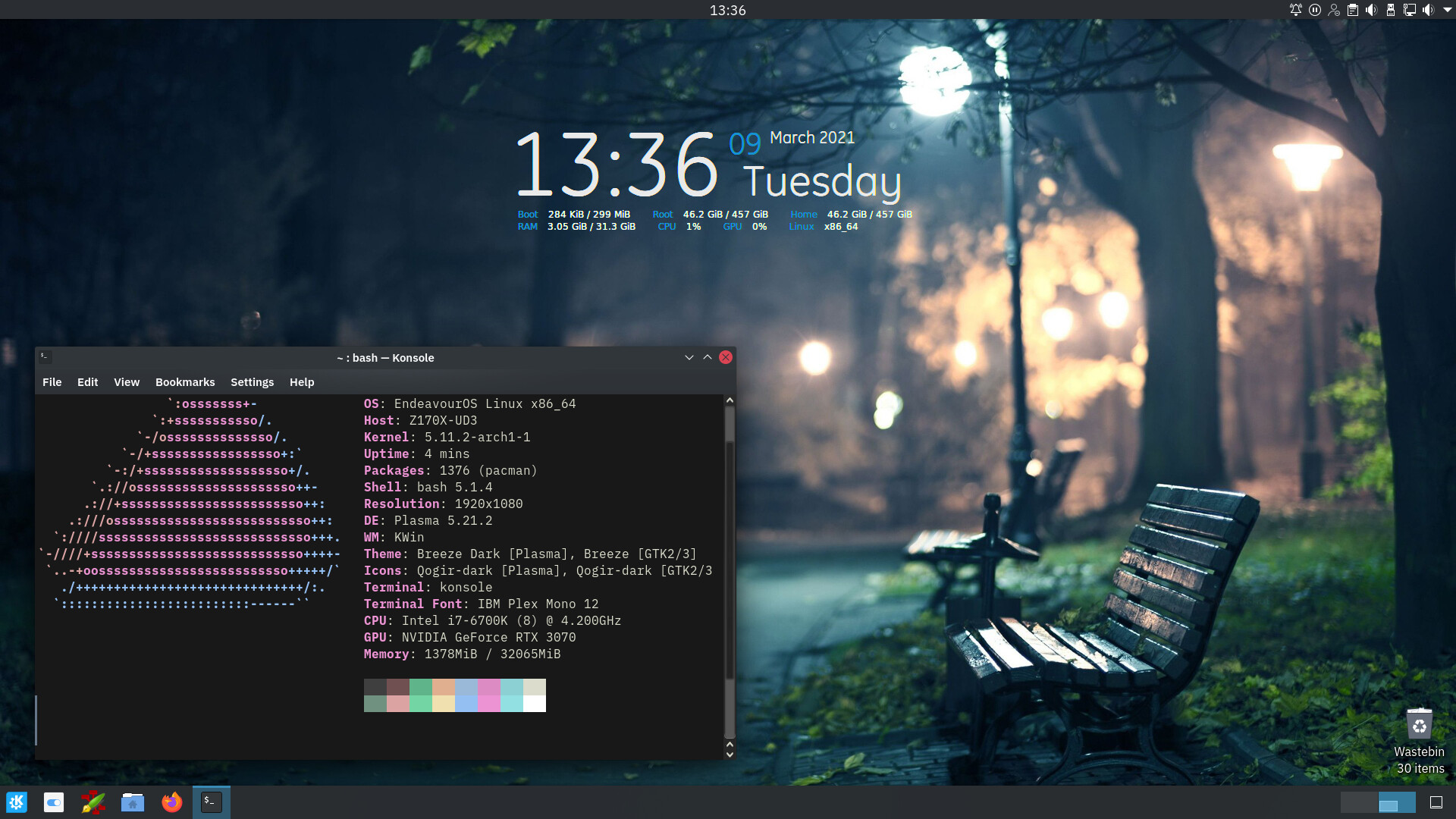Click the 'Host: Z170X-UD3' line
The image size is (1456, 819).
point(421,421)
